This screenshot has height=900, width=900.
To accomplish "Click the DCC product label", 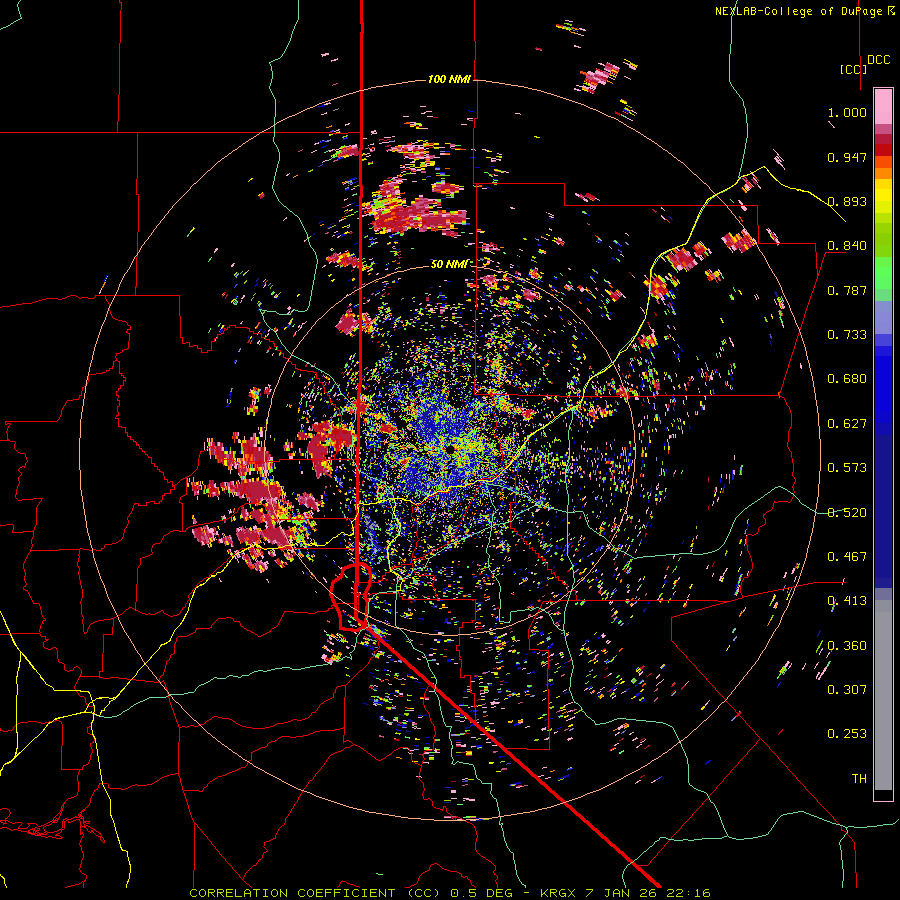I will pyautogui.click(x=878, y=60).
